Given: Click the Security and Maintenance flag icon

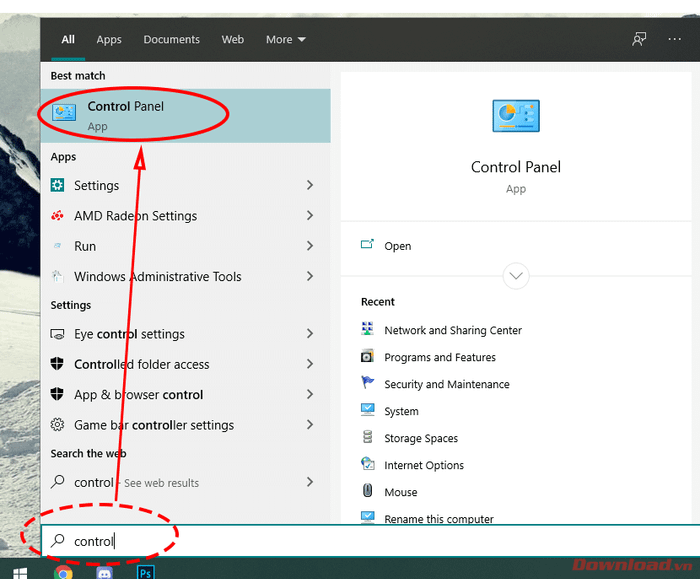Looking at the screenshot, I should pyautogui.click(x=367, y=383).
